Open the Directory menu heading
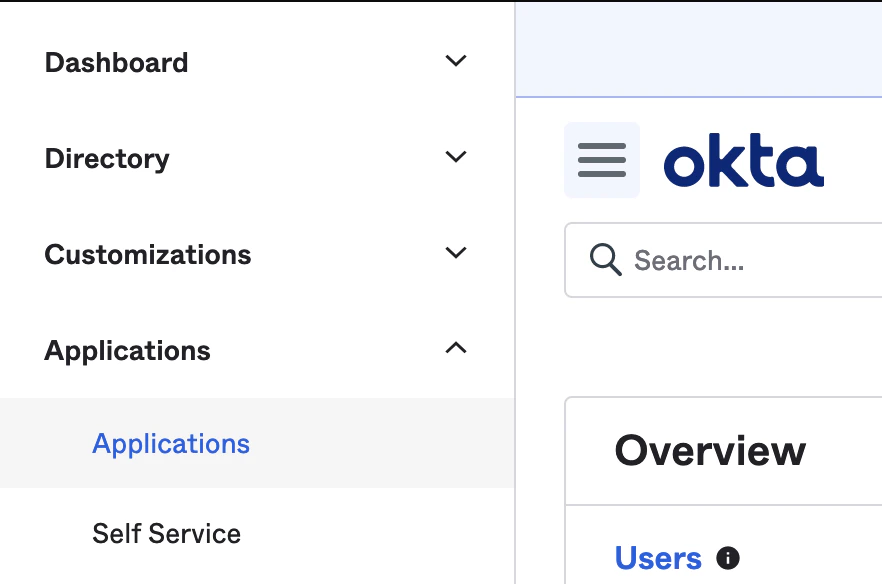Viewport: 882px width, 584px height. pyautogui.click(x=107, y=159)
